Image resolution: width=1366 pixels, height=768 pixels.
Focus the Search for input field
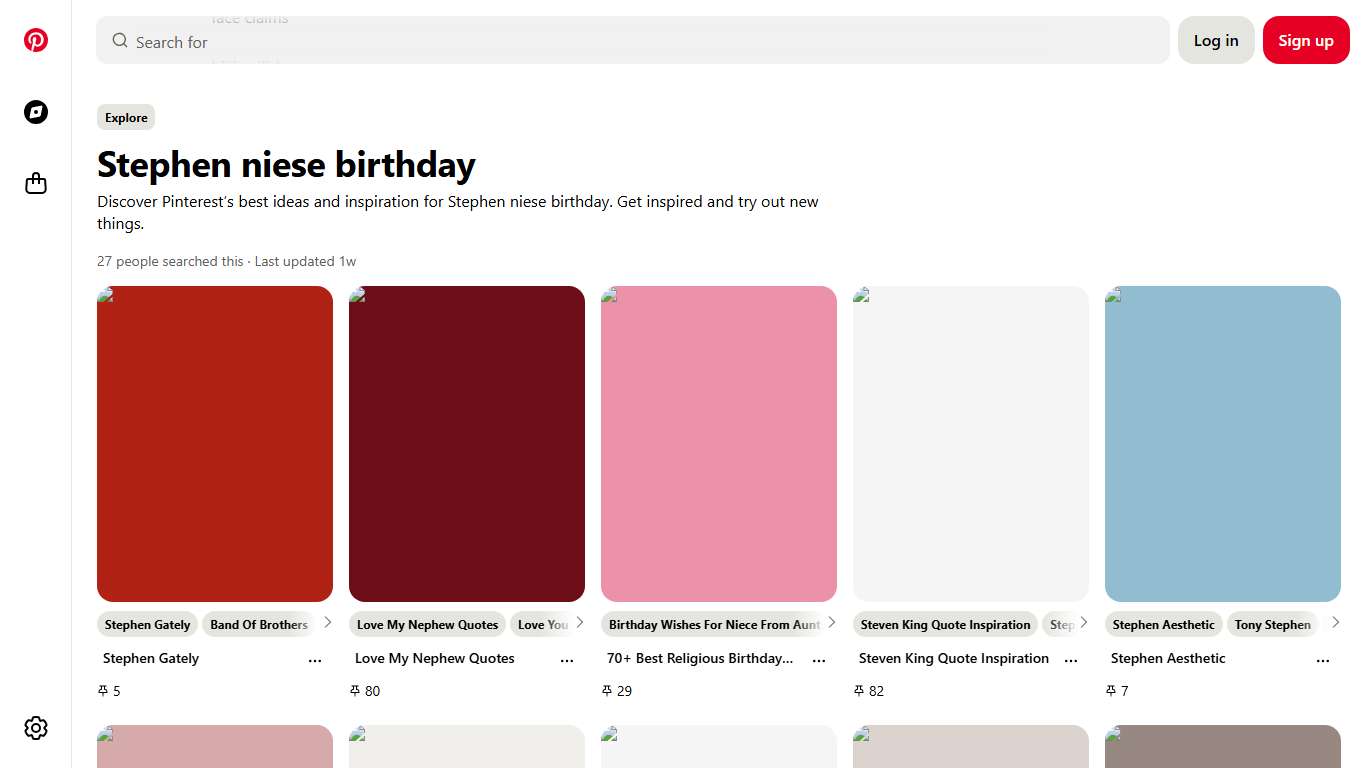640,41
